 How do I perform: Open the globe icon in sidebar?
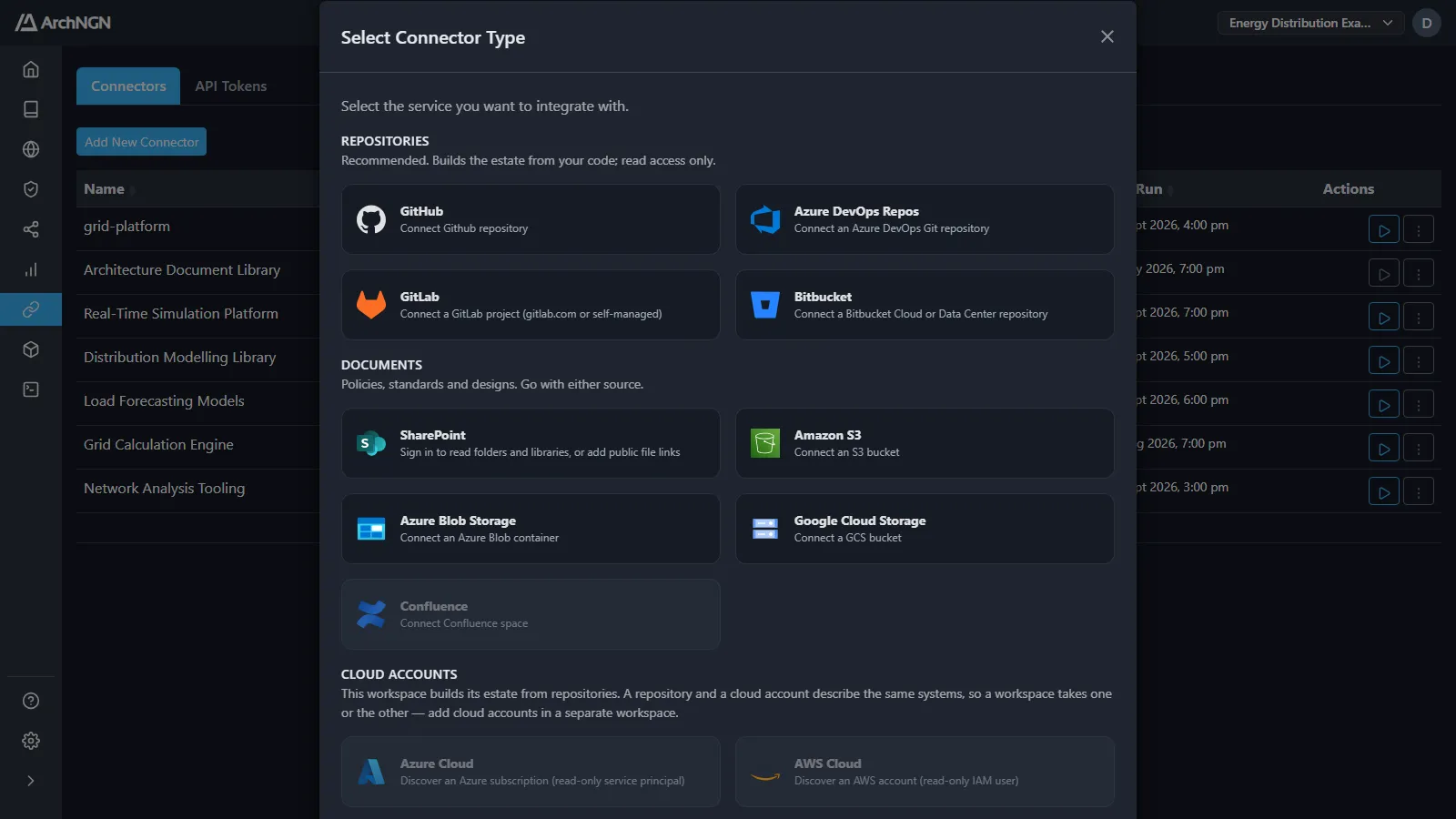point(31,149)
